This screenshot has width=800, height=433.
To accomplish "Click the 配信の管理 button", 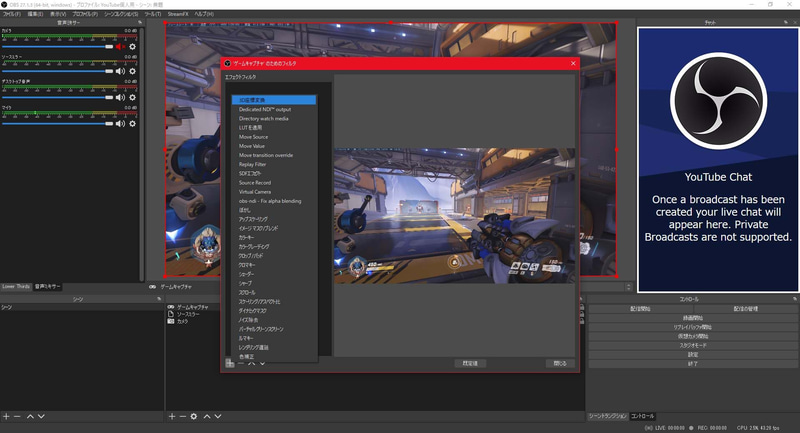I will click(x=745, y=309).
